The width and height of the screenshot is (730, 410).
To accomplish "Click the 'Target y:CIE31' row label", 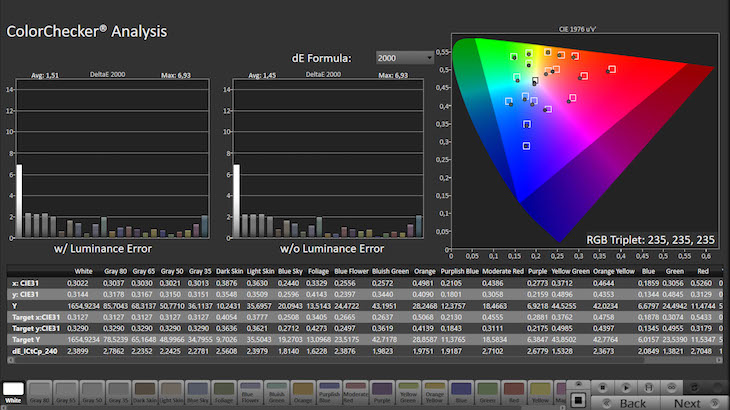I will (36, 329).
